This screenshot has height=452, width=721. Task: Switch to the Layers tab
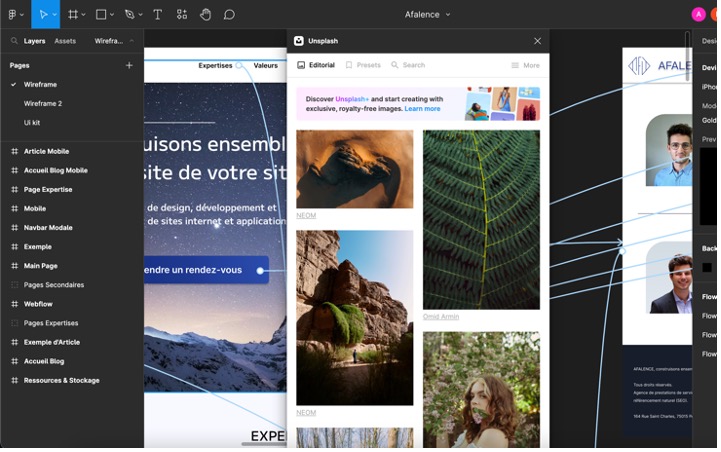[x=34, y=41]
